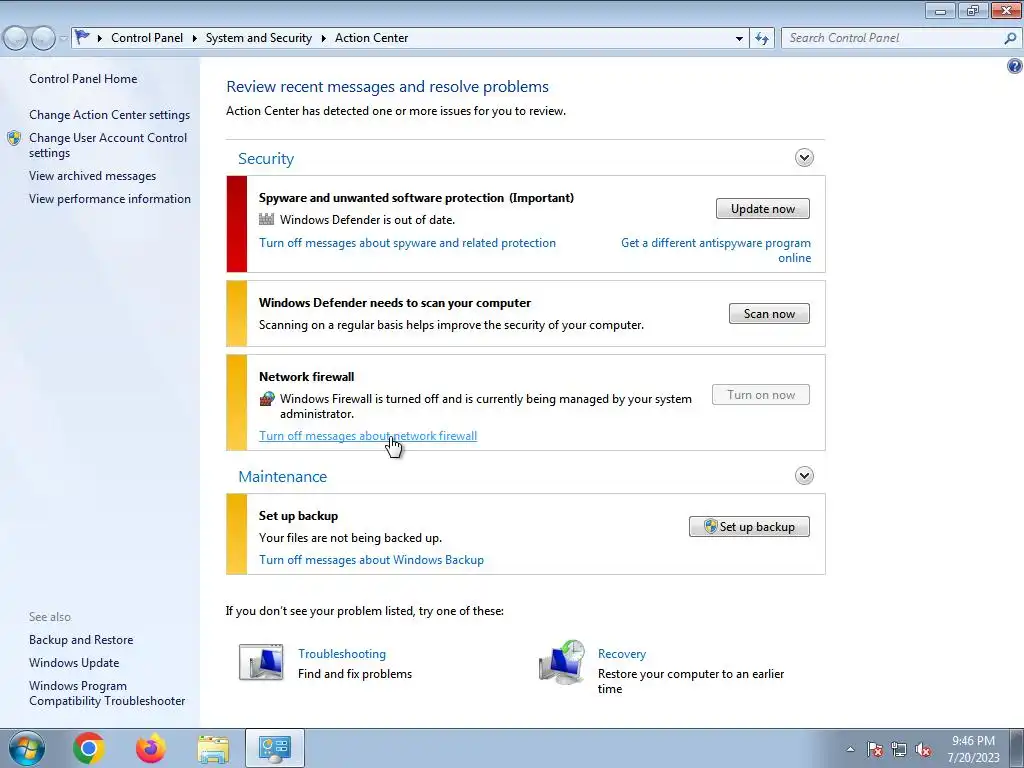The height and width of the screenshot is (768, 1024).
Task: Expand breadcrumb arrow after System and Security
Action: (323, 39)
